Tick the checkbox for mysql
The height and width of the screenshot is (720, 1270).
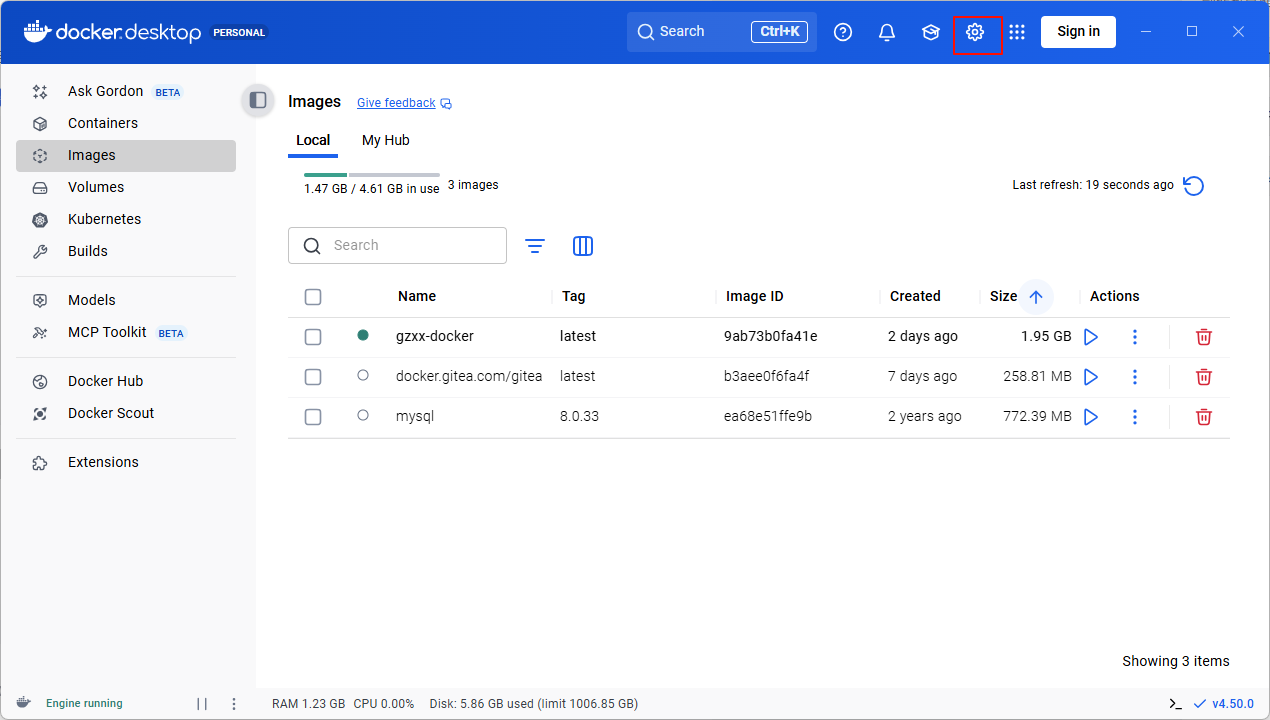[x=313, y=417]
